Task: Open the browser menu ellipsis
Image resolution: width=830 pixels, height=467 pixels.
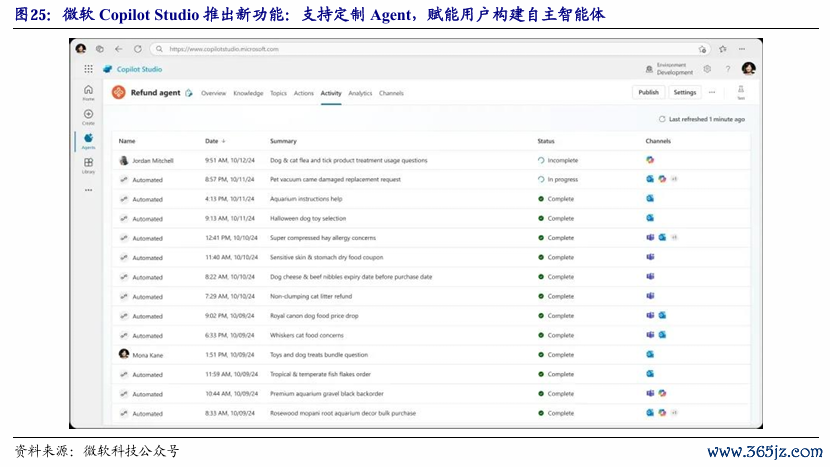Action: coord(742,49)
